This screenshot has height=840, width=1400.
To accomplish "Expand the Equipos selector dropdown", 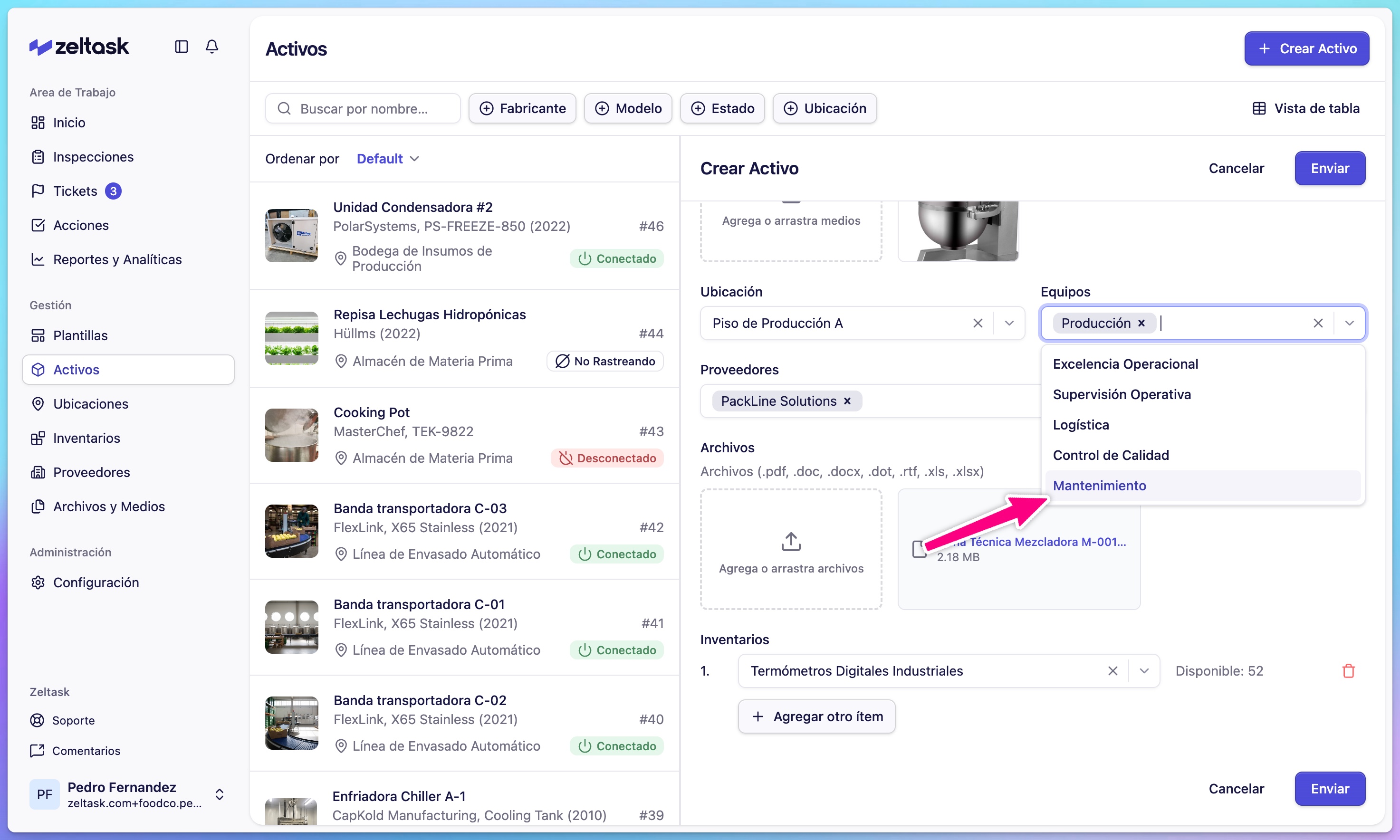I will pyautogui.click(x=1350, y=323).
